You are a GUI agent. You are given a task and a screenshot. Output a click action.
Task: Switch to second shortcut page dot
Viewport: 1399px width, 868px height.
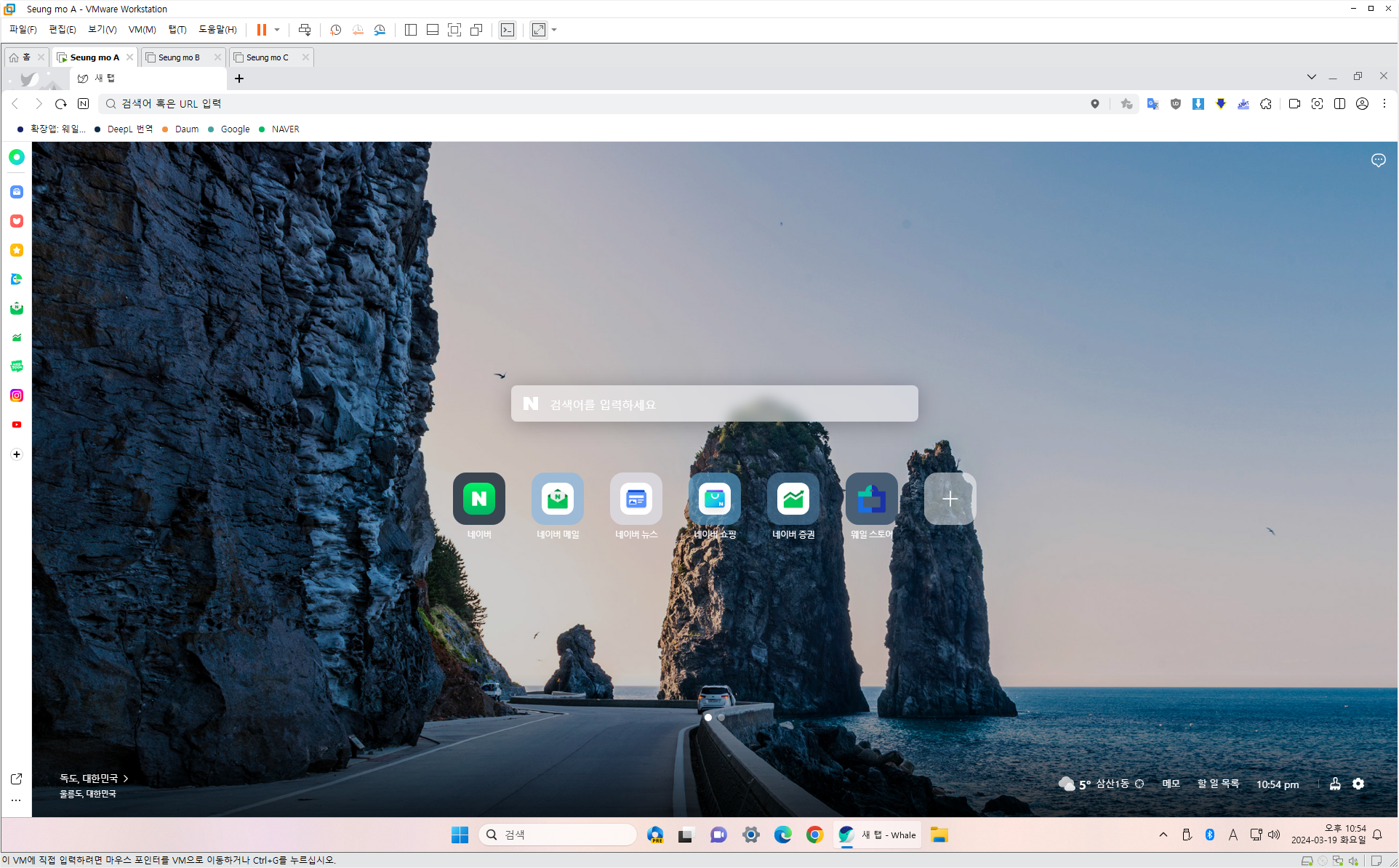coord(721,718)
